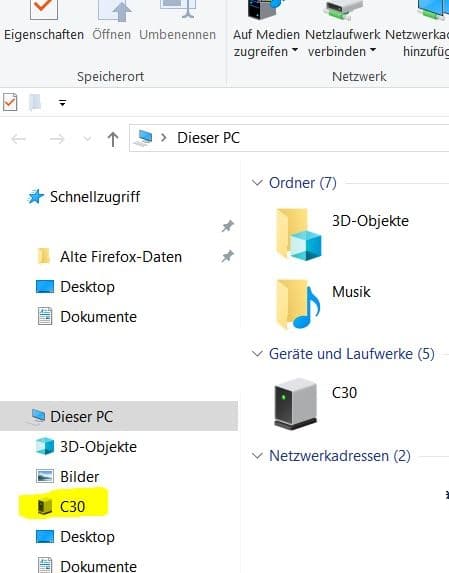Collapse the Ordner (7) group

click(x=258, y=182)
